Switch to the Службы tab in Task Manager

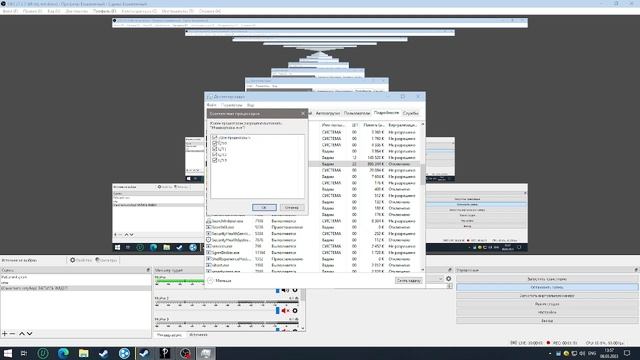(411, 113)
